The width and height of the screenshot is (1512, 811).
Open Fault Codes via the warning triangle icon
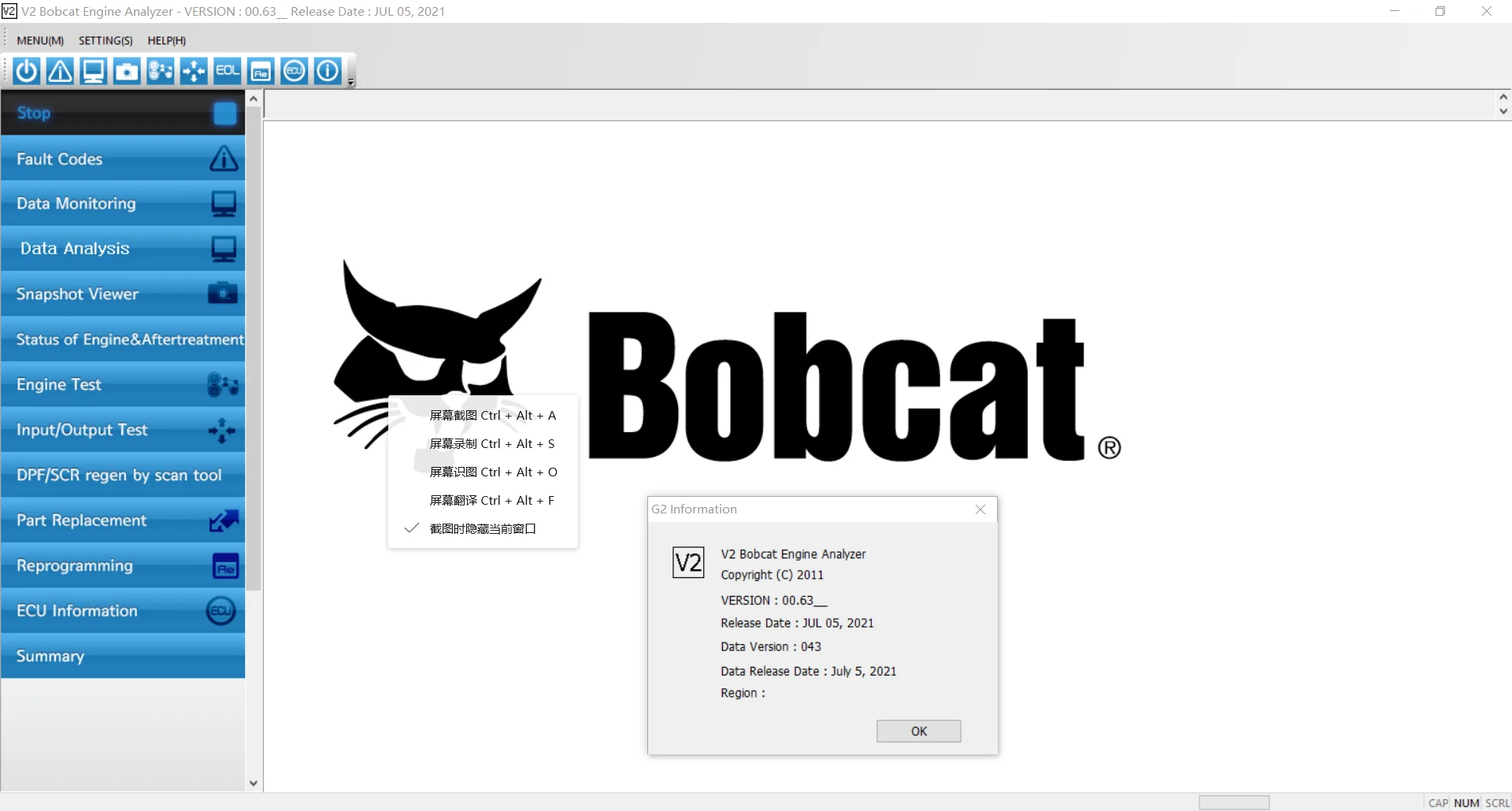coord(59,70)
